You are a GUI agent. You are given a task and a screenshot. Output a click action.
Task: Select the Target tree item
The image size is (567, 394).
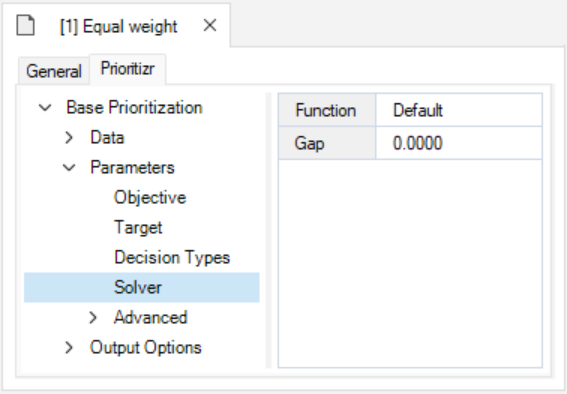point(138,228)
